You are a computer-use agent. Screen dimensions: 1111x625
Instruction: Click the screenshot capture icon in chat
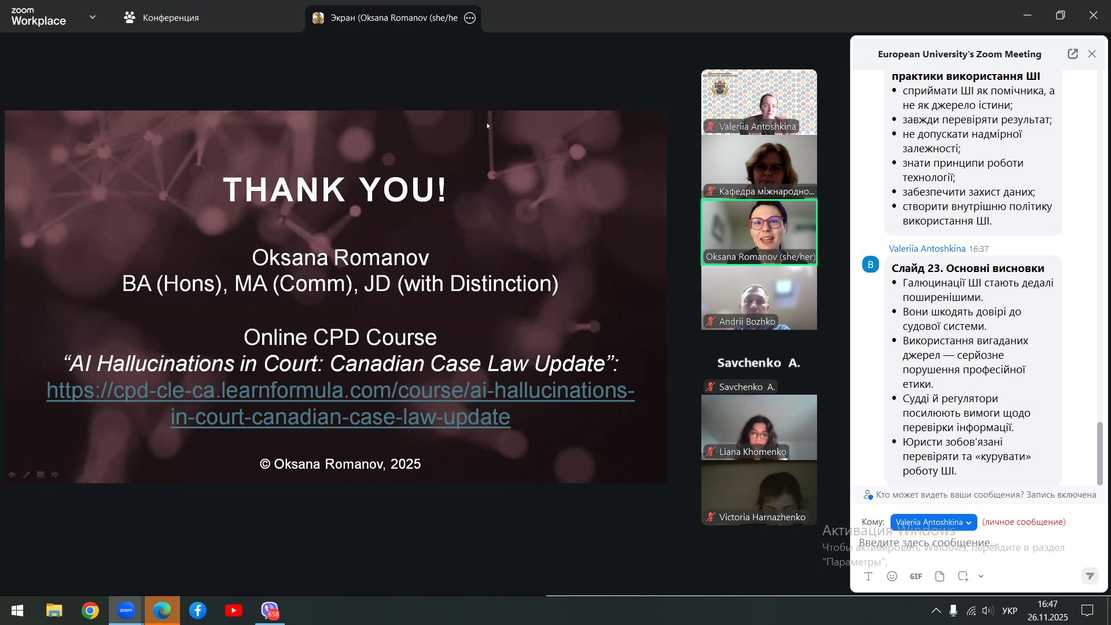(962, 576)
